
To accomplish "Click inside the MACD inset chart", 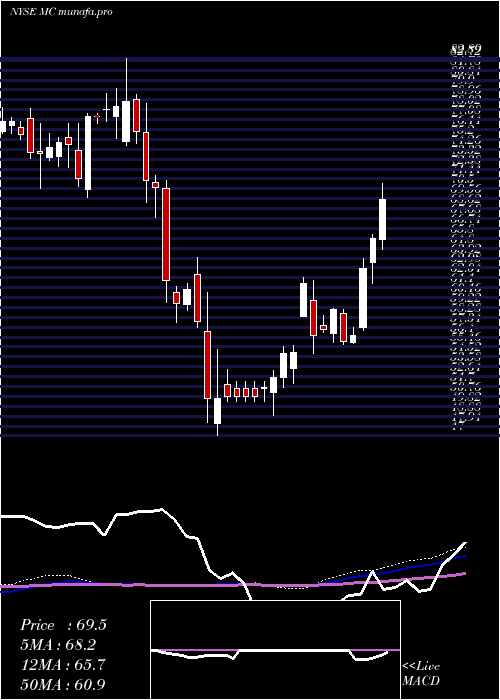I will [x=275, y=650].
